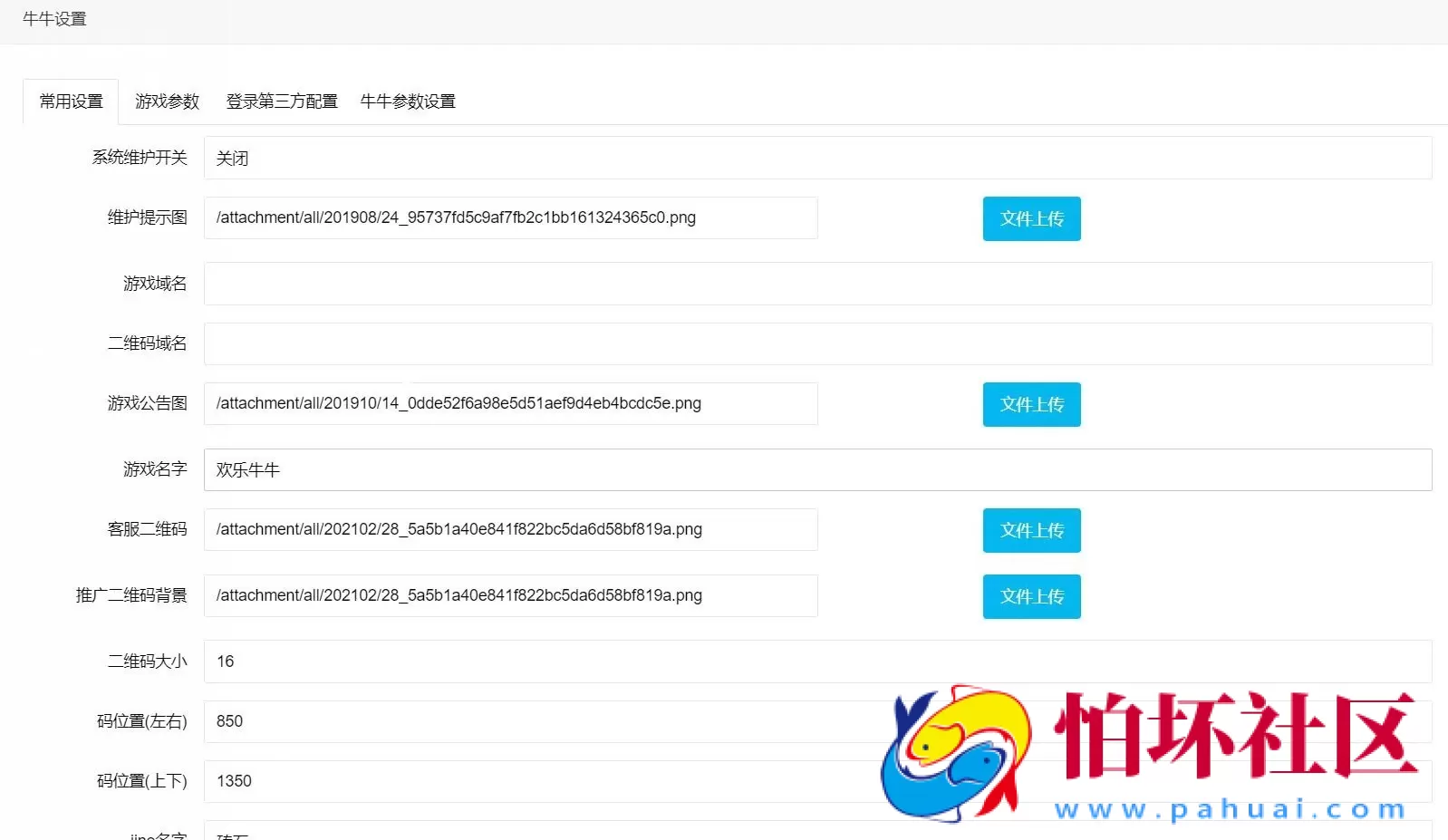The width and height of the screenshot is (1448, 840).
Task: Click the 维护提示图 label
Action: point(148,217)
